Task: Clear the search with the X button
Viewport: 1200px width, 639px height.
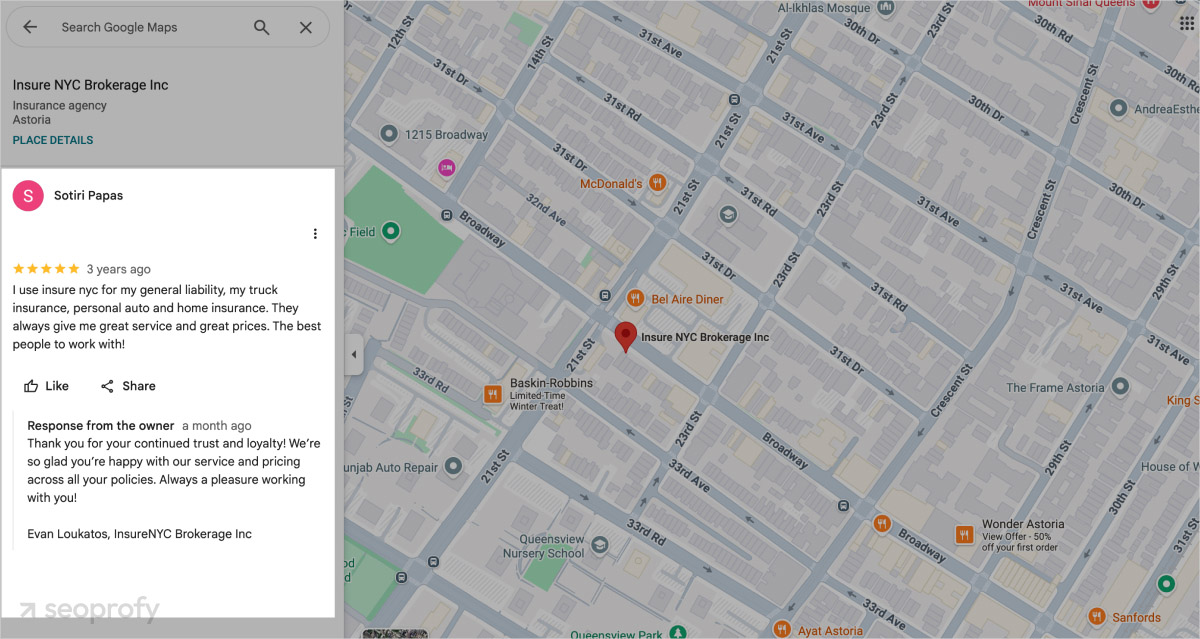Action: click(306, 27)
